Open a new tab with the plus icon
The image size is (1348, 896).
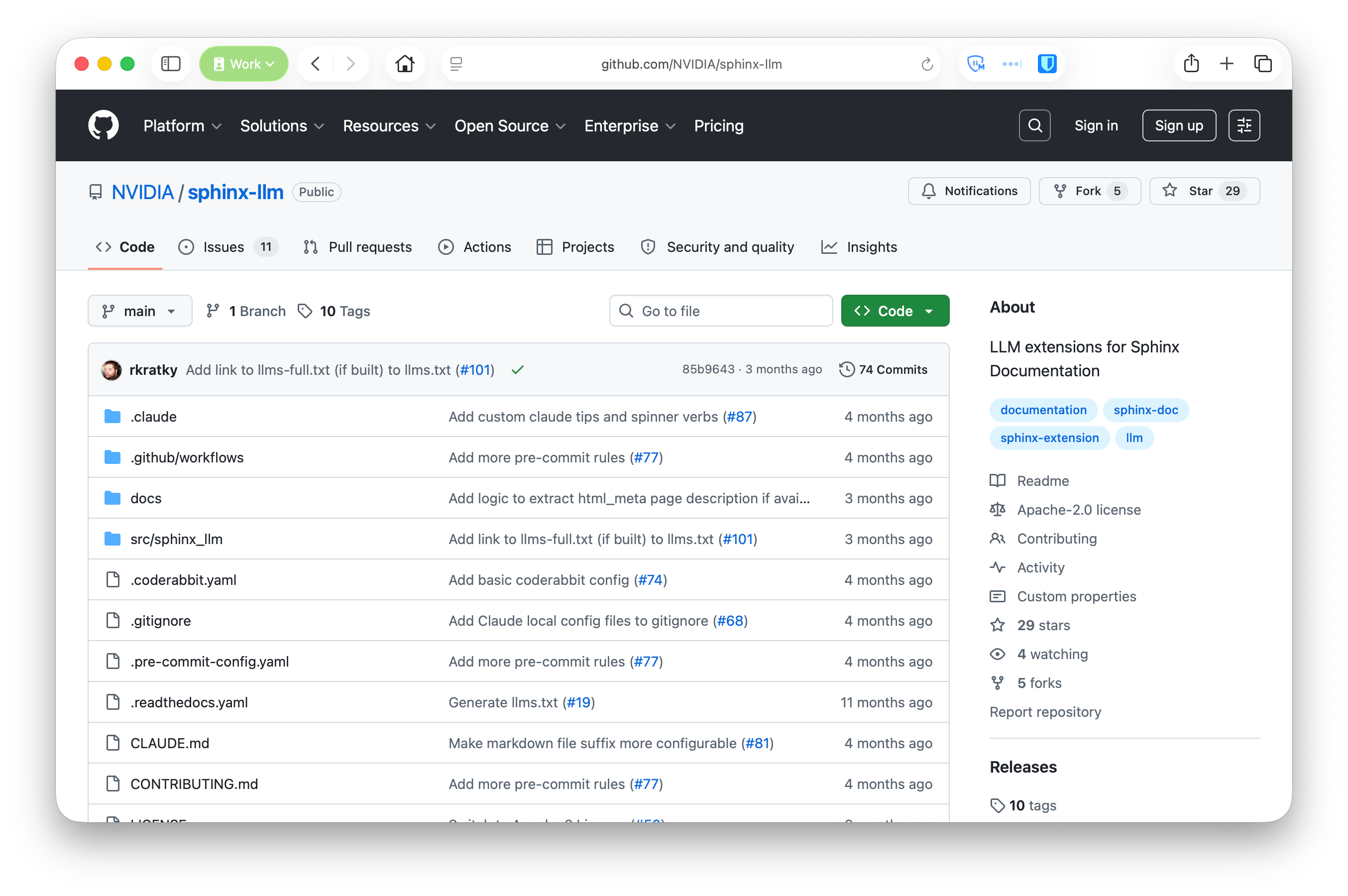coord(1226,63)
